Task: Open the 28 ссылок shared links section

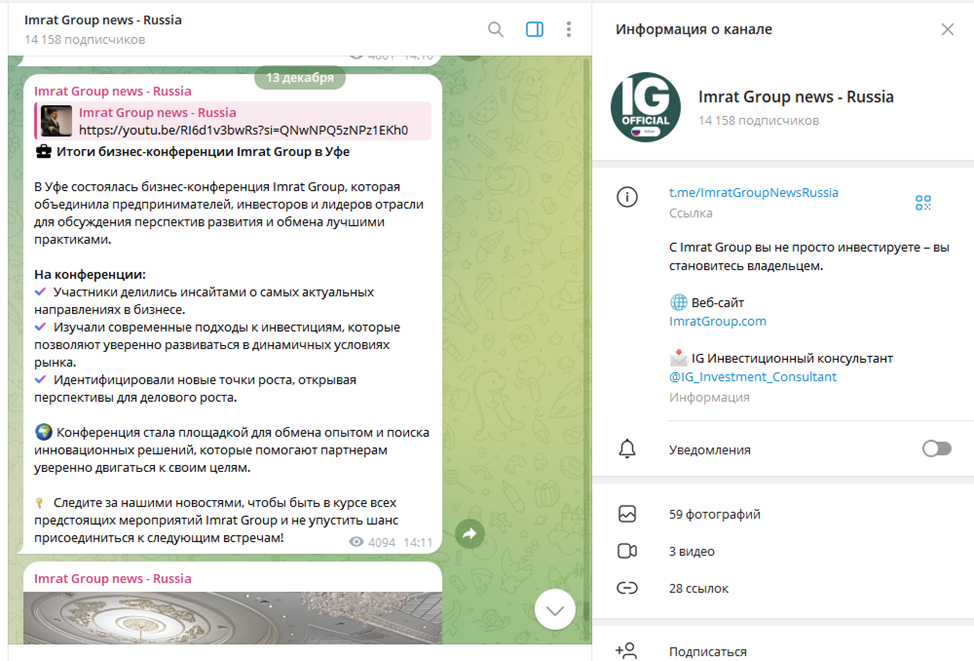Action: point(698,588)
